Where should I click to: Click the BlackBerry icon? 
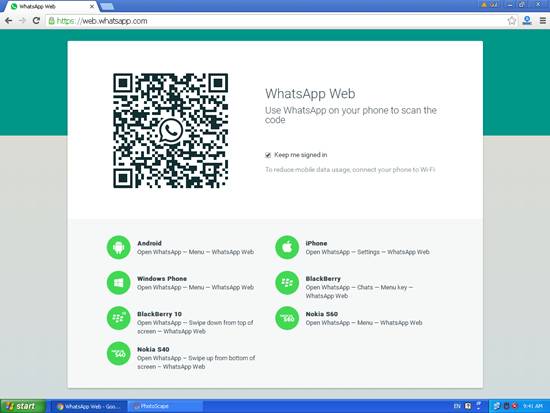click(287, 283)
